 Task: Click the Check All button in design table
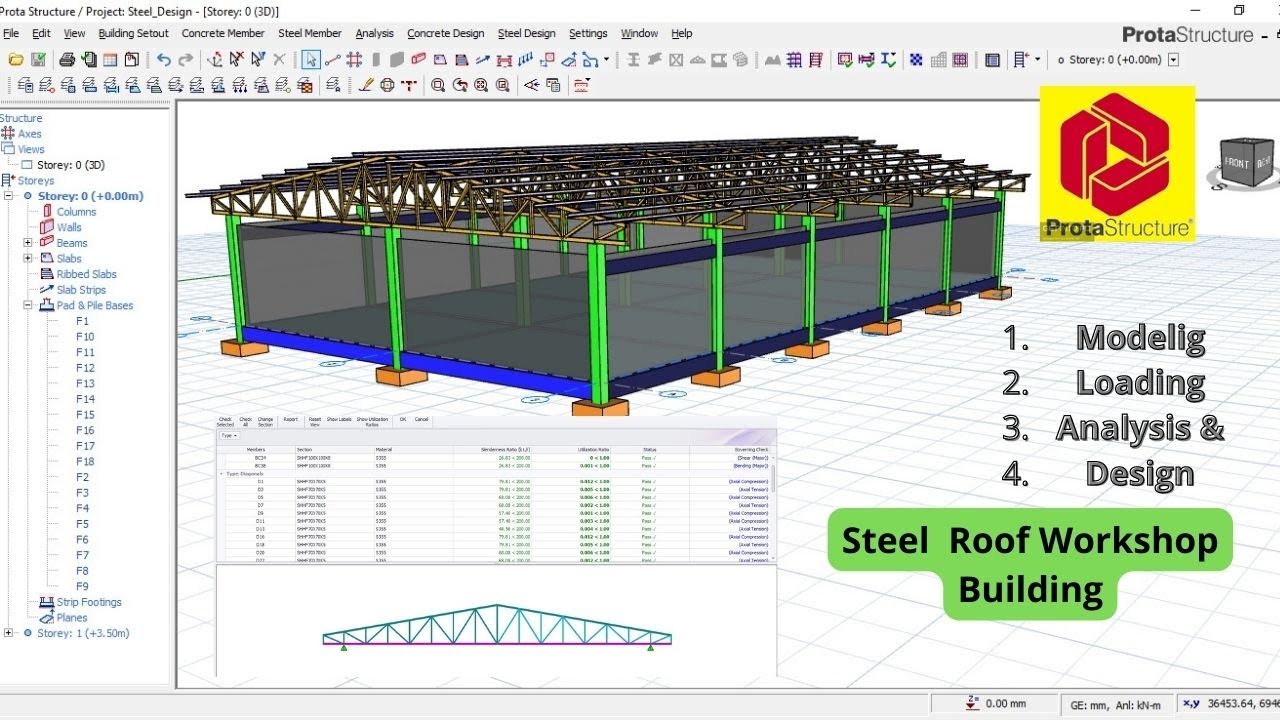[x=245, y=422]
